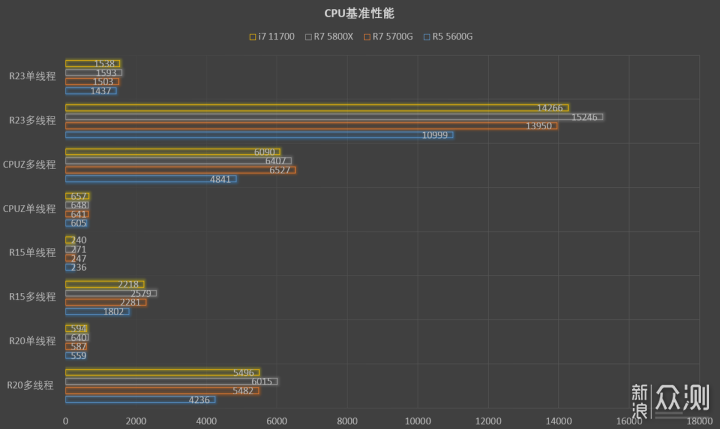Click the 12000 axis tick label
Screen dimensions: 720x429
pyautogui.click(x=488, y=421)
